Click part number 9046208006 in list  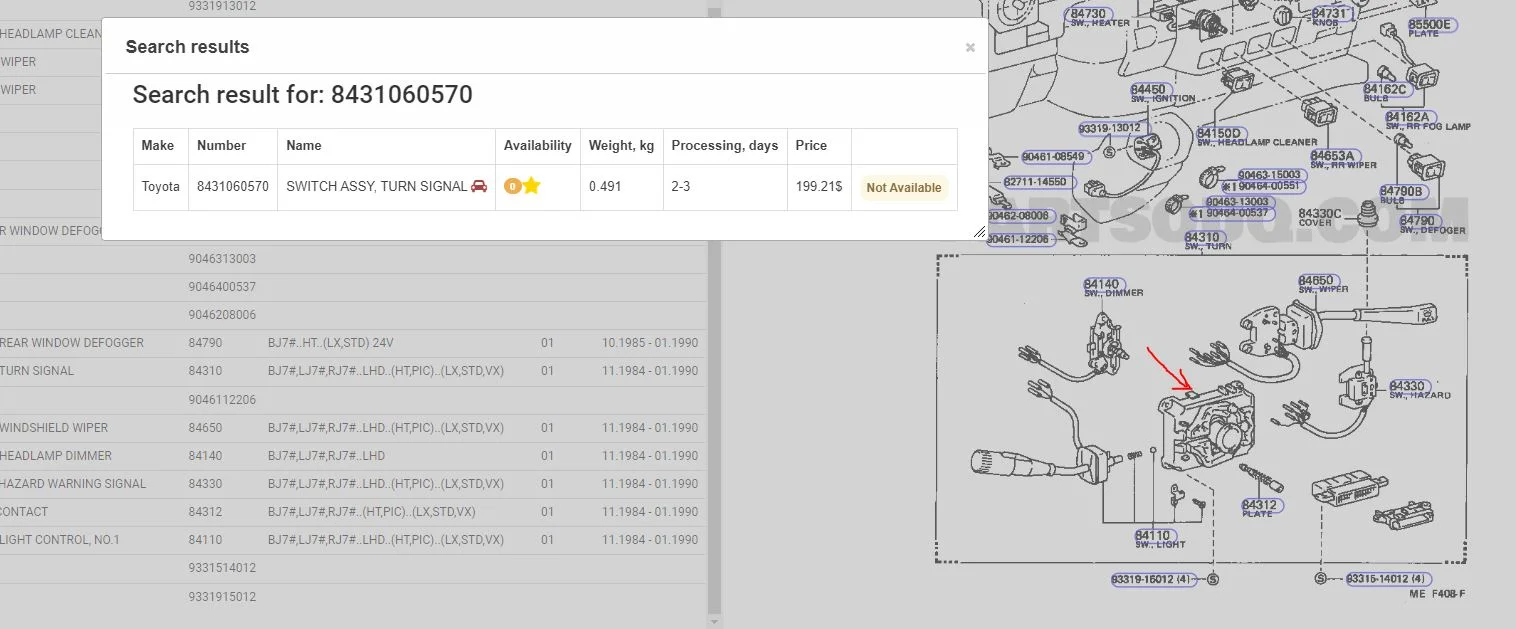tap(222, 315)
